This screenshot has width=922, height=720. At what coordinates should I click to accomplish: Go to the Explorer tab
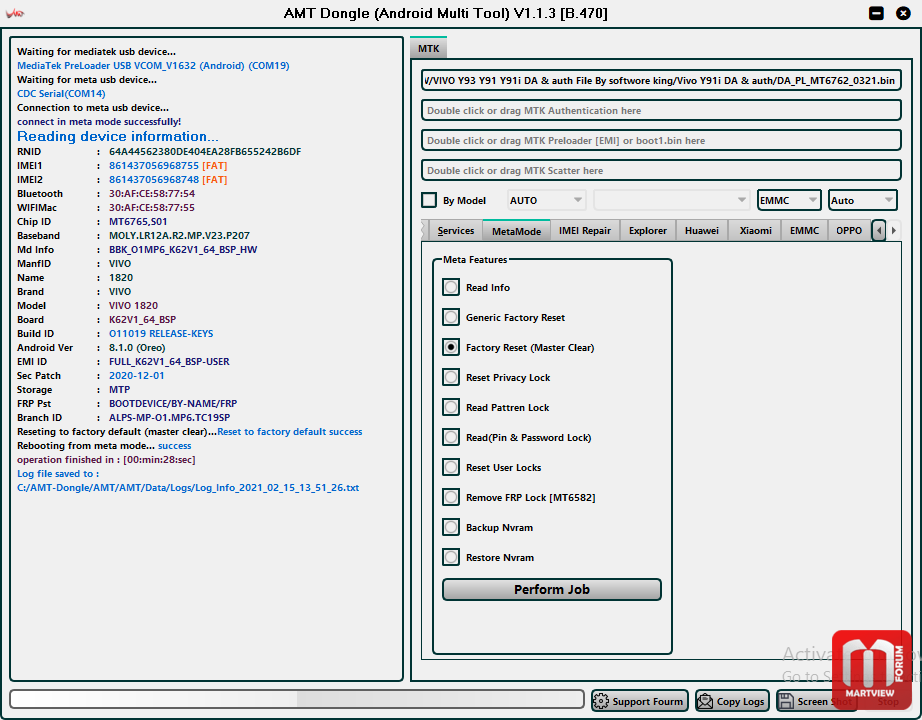pos(647,231)
